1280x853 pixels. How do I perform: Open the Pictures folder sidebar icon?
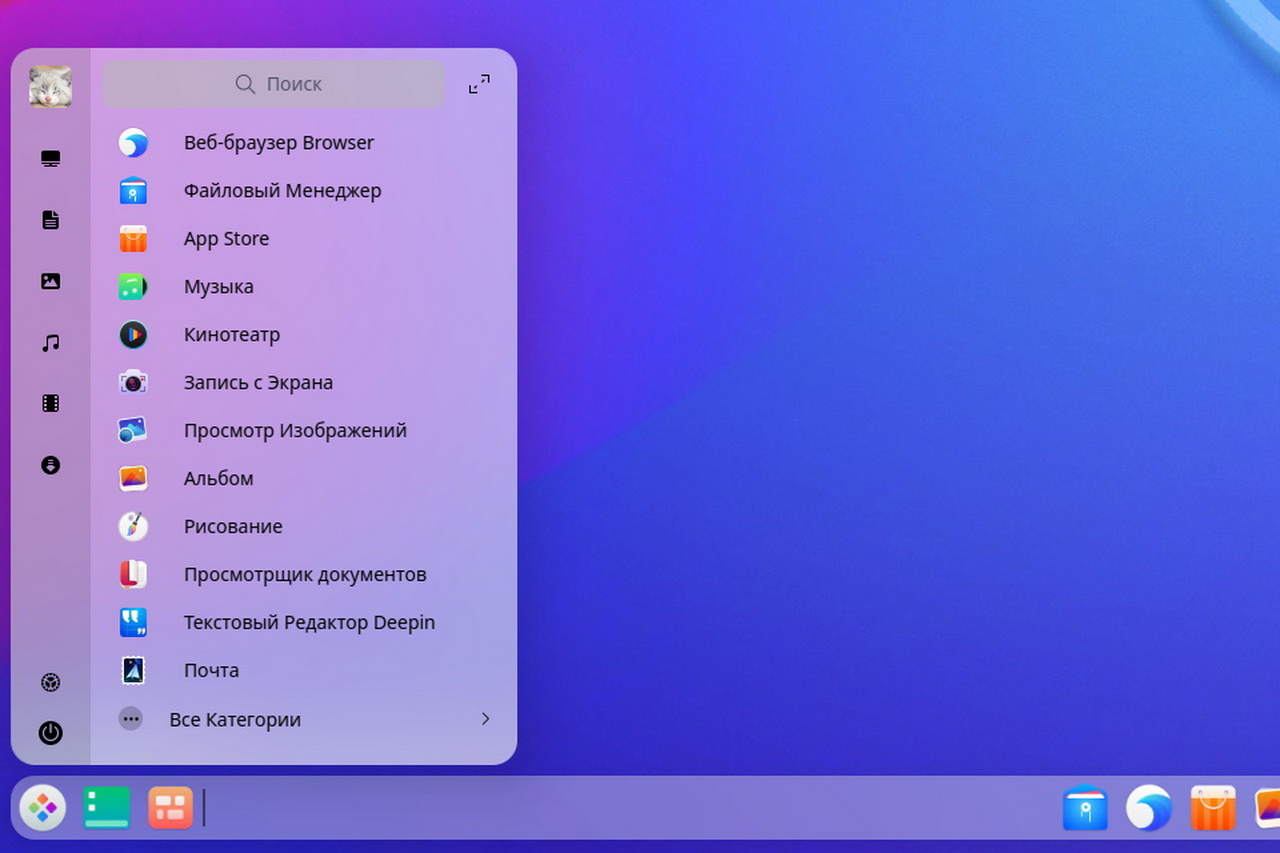(x=51, y=281)
